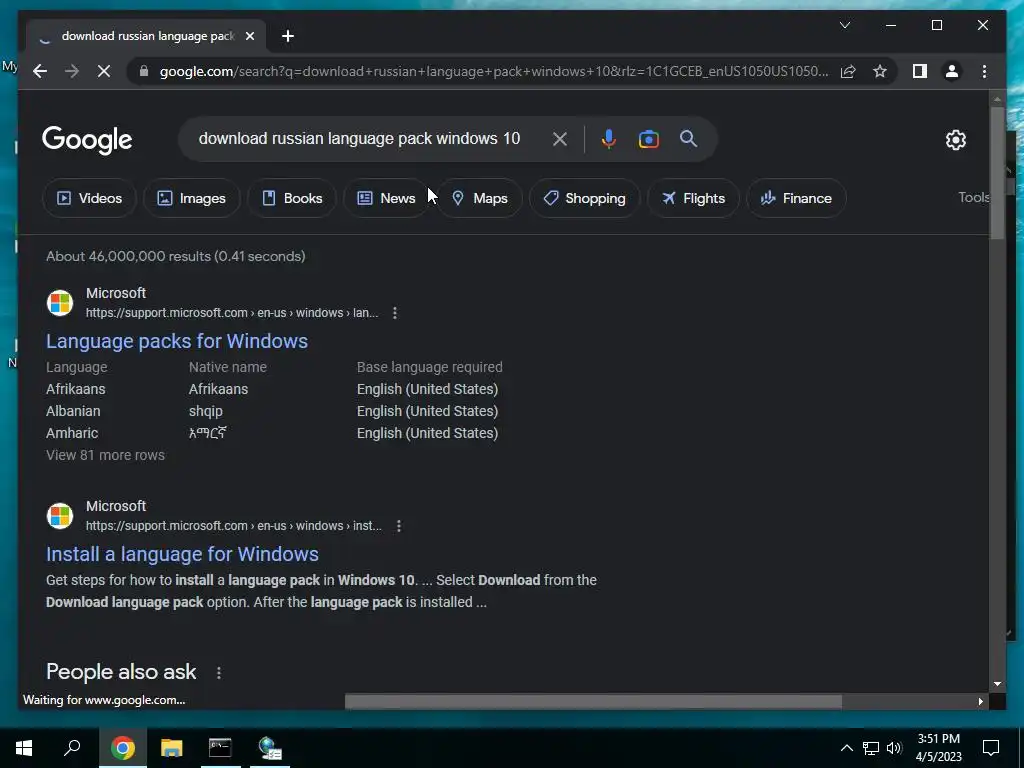Go to Google home via logo

[87, 140]
